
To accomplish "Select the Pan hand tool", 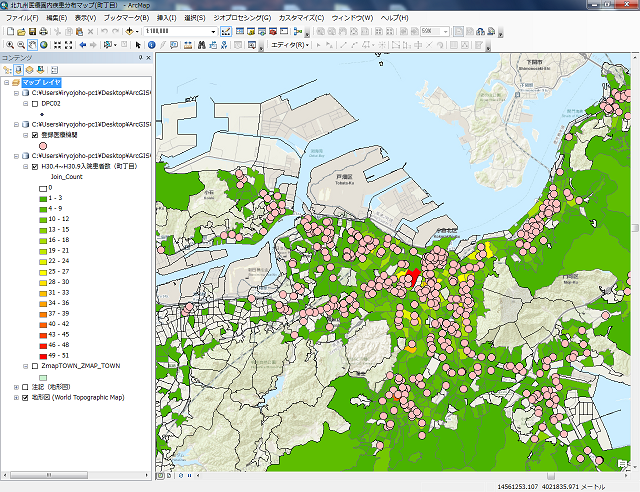I will [33, 45].
